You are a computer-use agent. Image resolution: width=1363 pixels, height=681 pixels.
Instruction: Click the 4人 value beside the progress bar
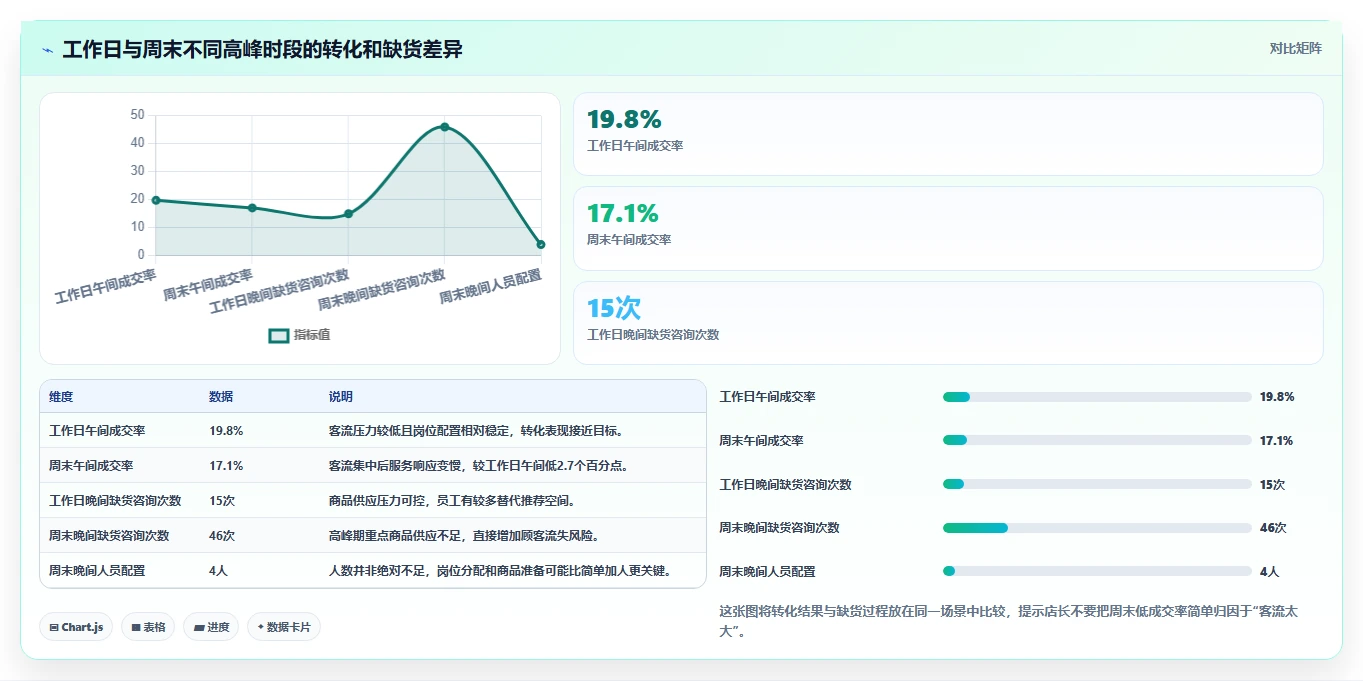point(1270,572)
